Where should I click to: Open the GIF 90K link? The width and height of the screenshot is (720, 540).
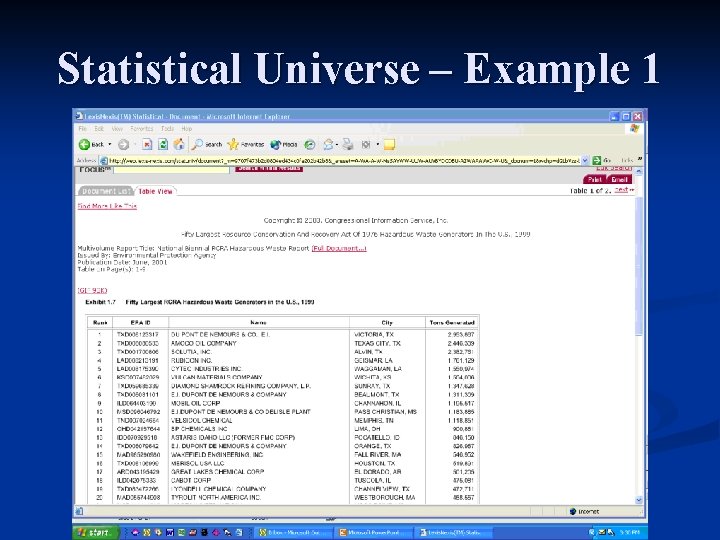(x=92, y=290)
